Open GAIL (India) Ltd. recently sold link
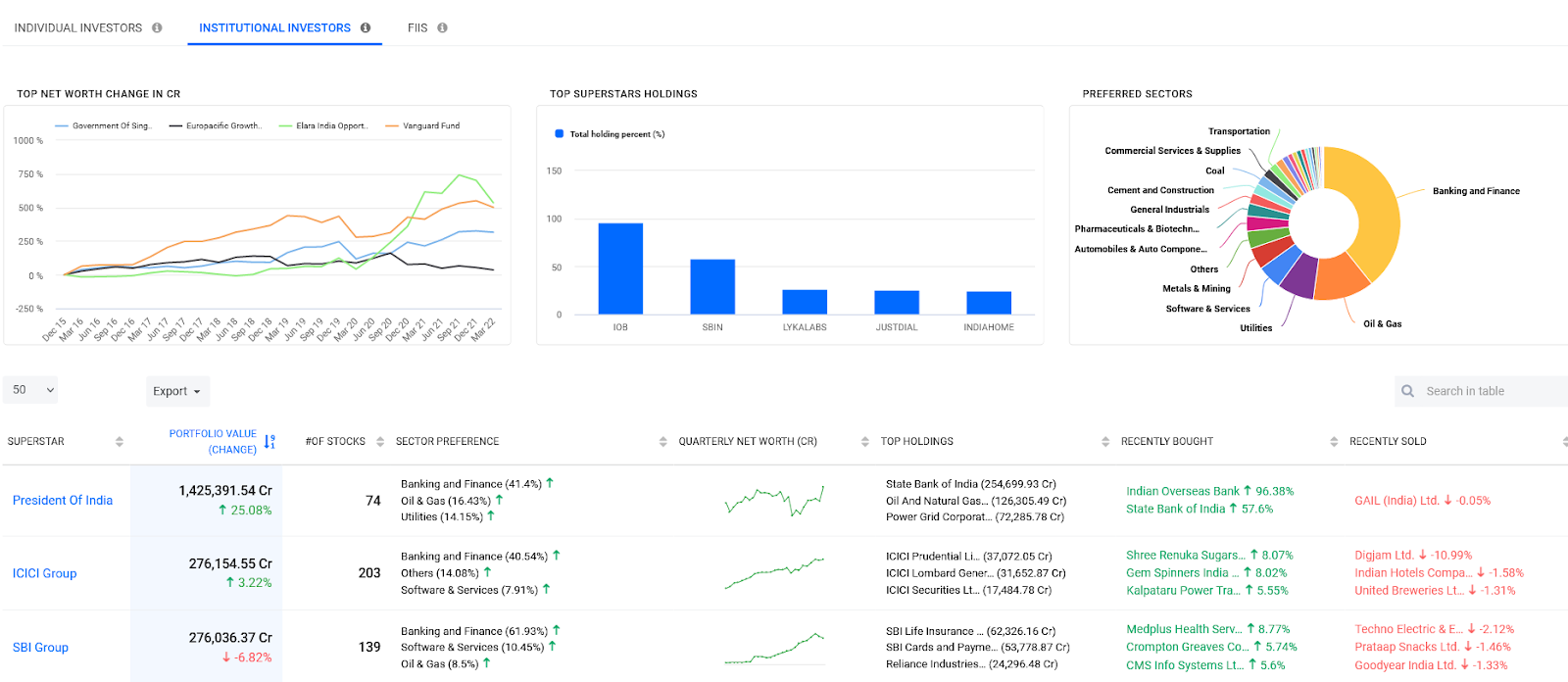The height and width of the screenshot is (682, 1568). point(1396,501)
